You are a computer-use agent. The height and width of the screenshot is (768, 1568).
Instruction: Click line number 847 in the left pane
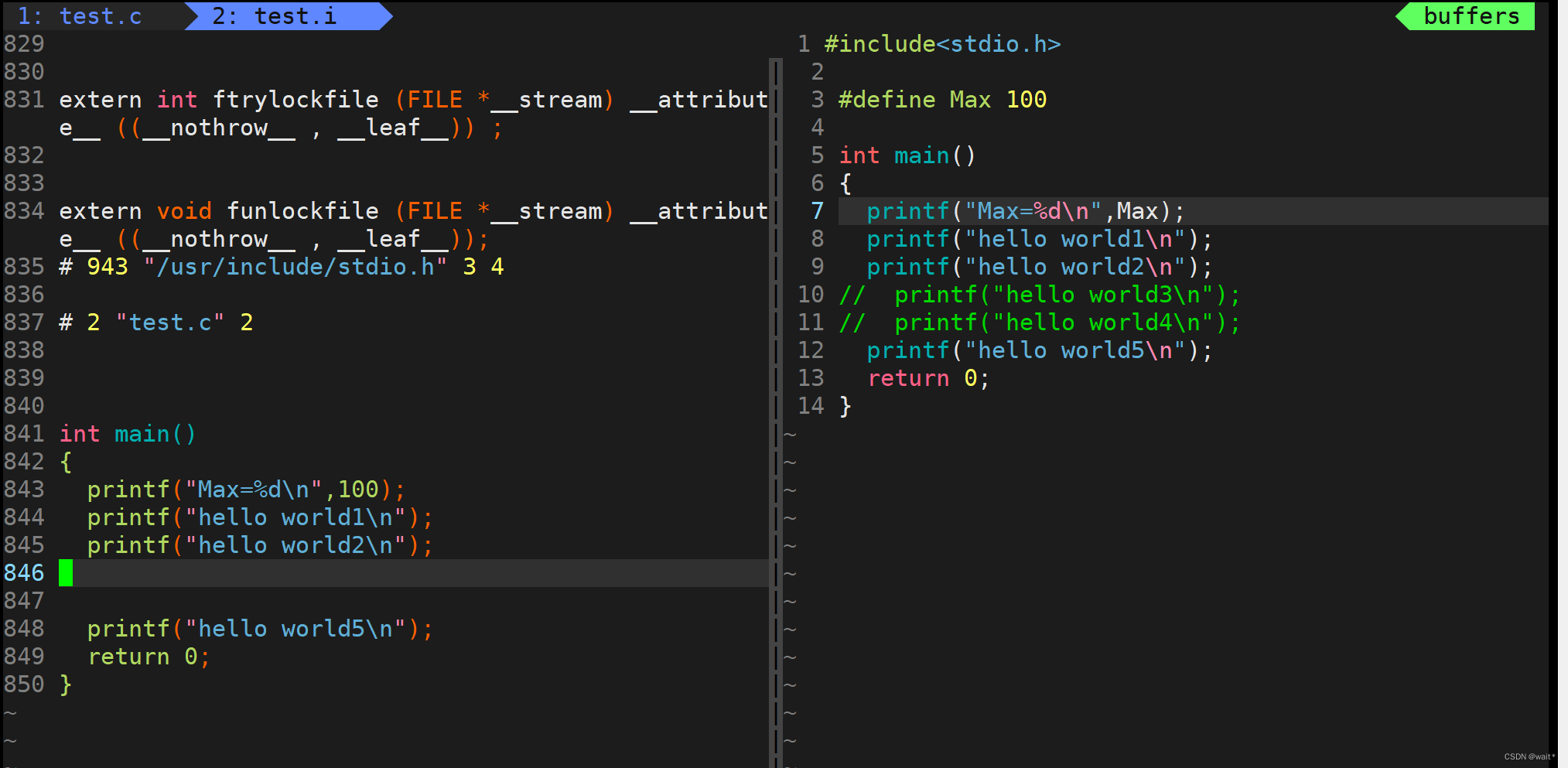(24, 601)
